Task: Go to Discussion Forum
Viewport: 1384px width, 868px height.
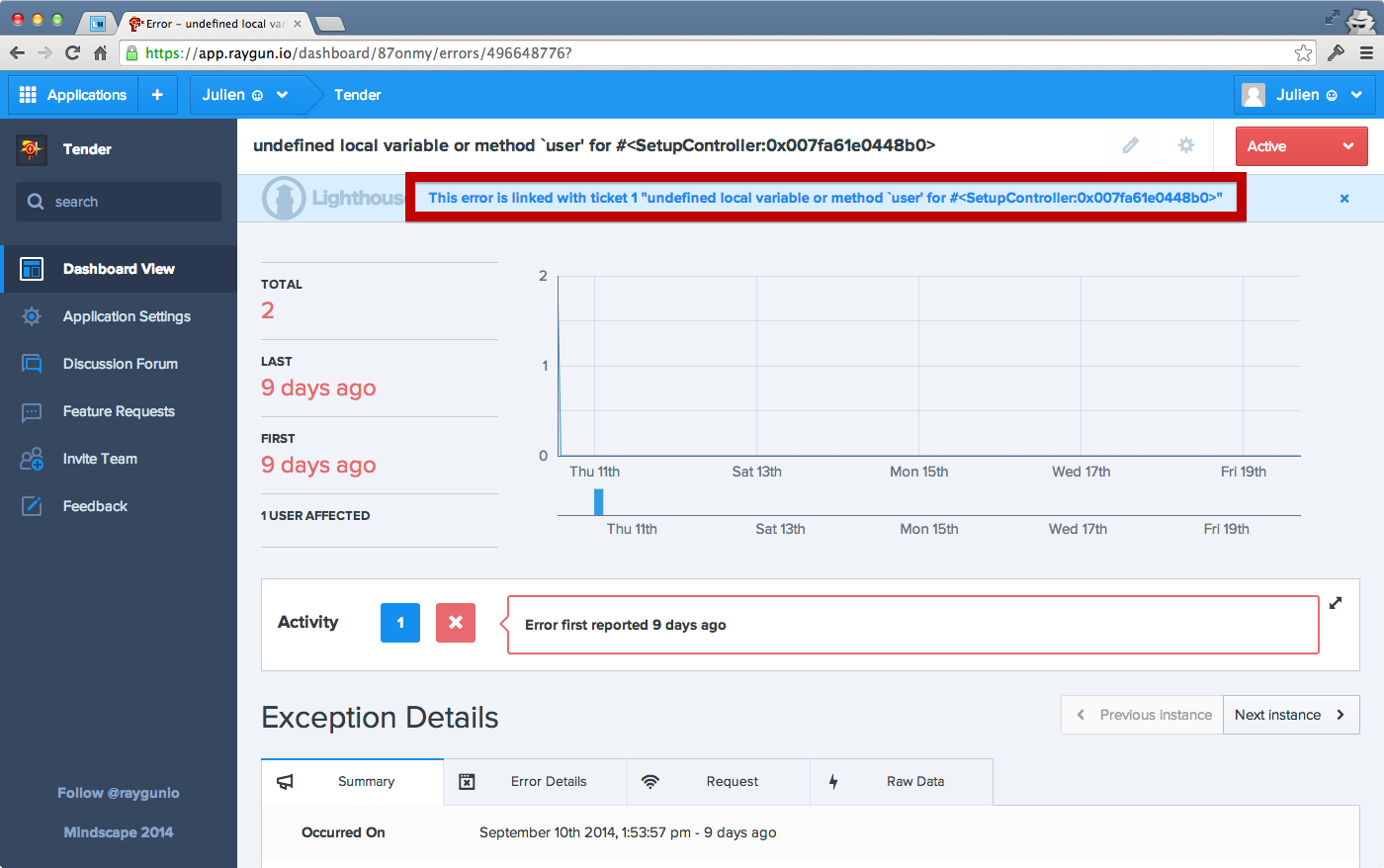Action: click(119, 364)
